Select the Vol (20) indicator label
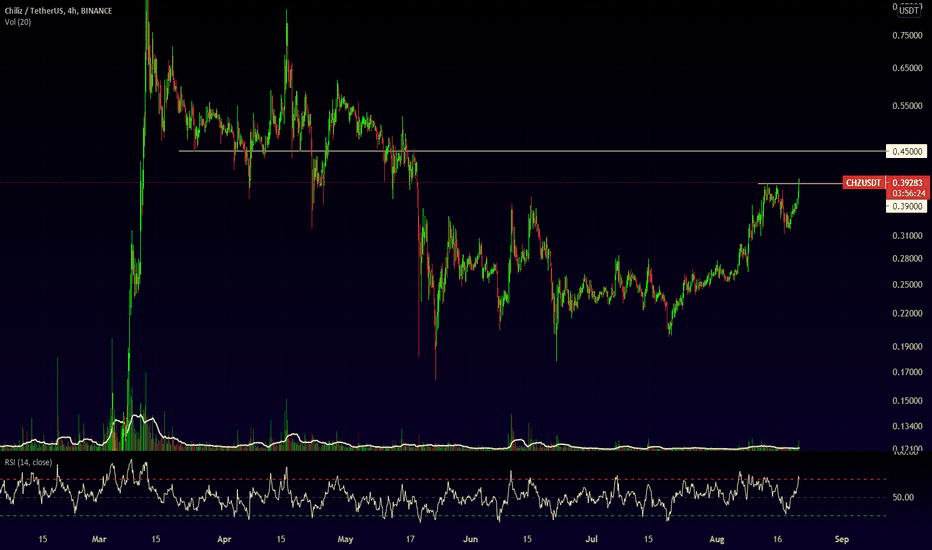 click(x=18, y=22)
